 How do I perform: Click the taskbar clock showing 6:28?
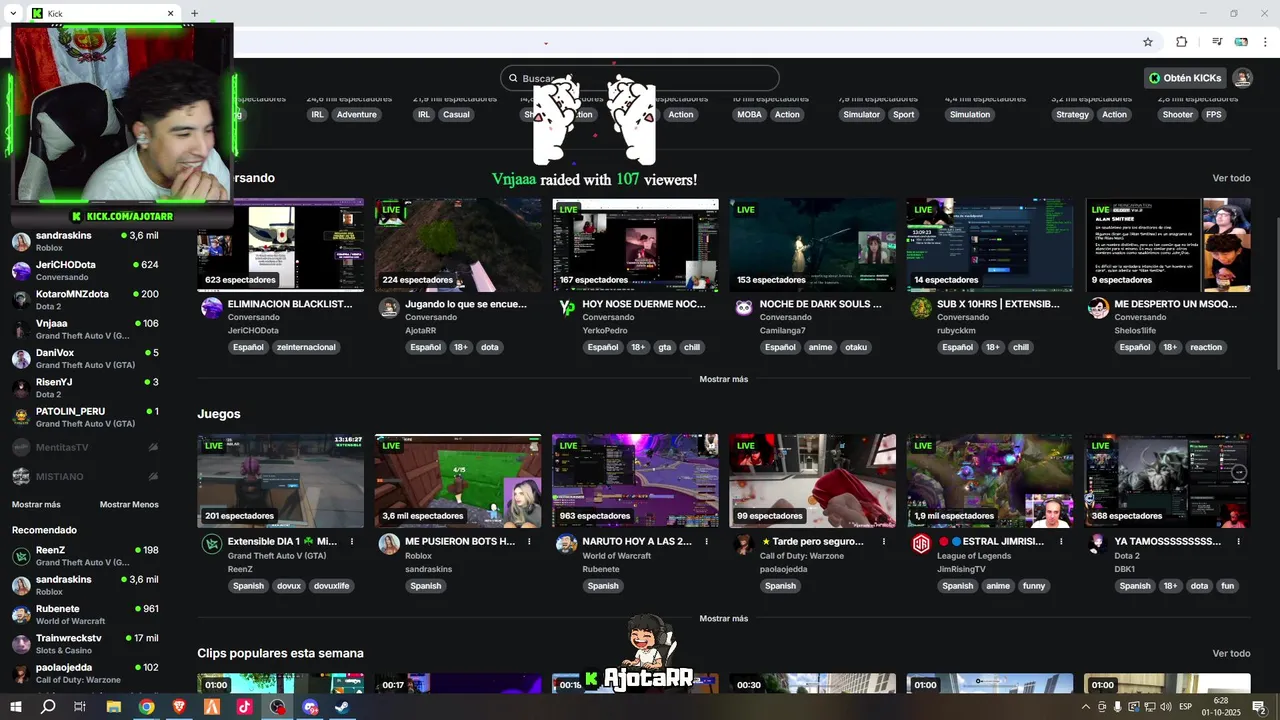tap(1221, 707)
